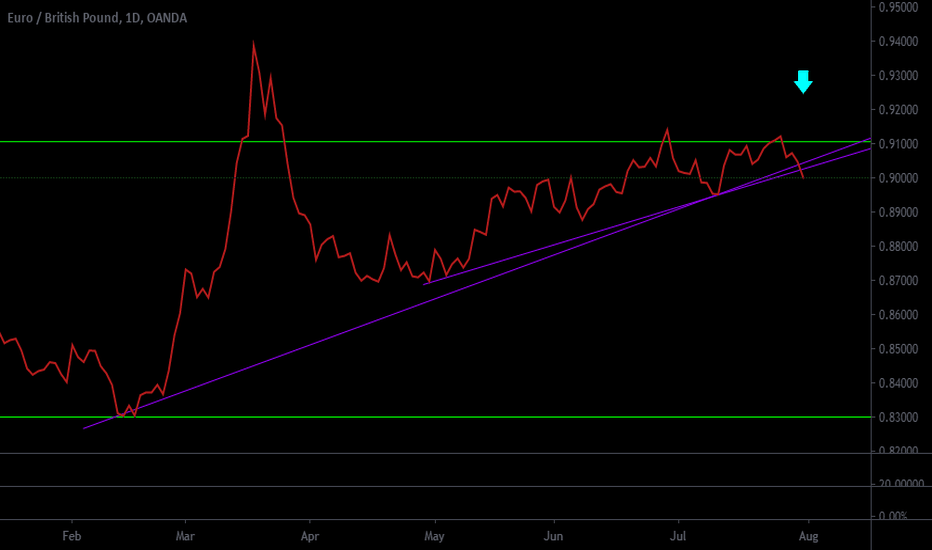Click the 0.85000 price axis label
The image size is (932, 550).
(x=898, y=349)
